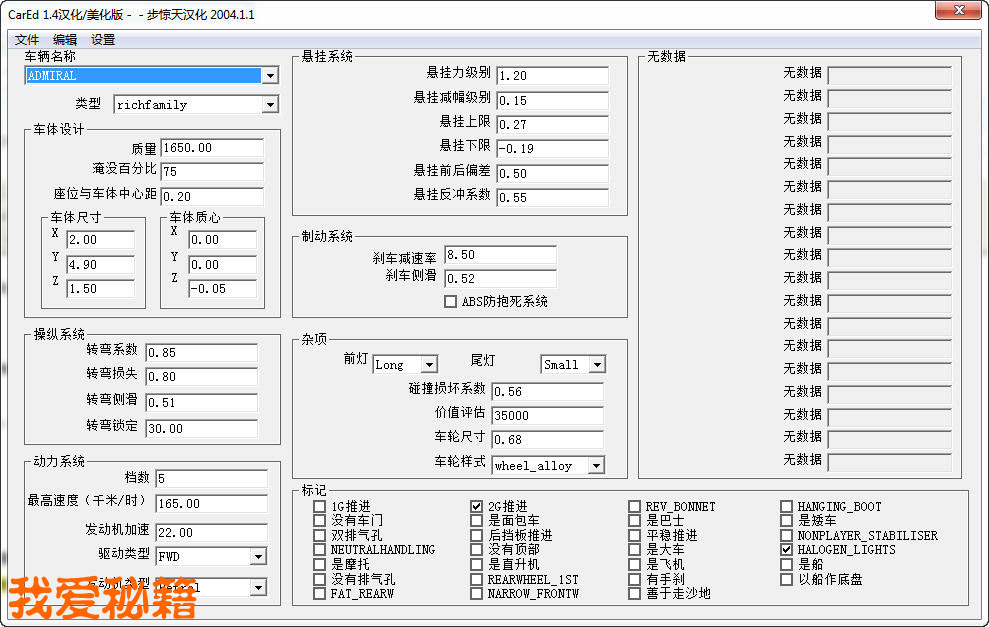The width and height of the screenshot is (989, 627).
Task: Expand the 车辆名称 ADMIRAL dropdown
Action: coord(269,76)
